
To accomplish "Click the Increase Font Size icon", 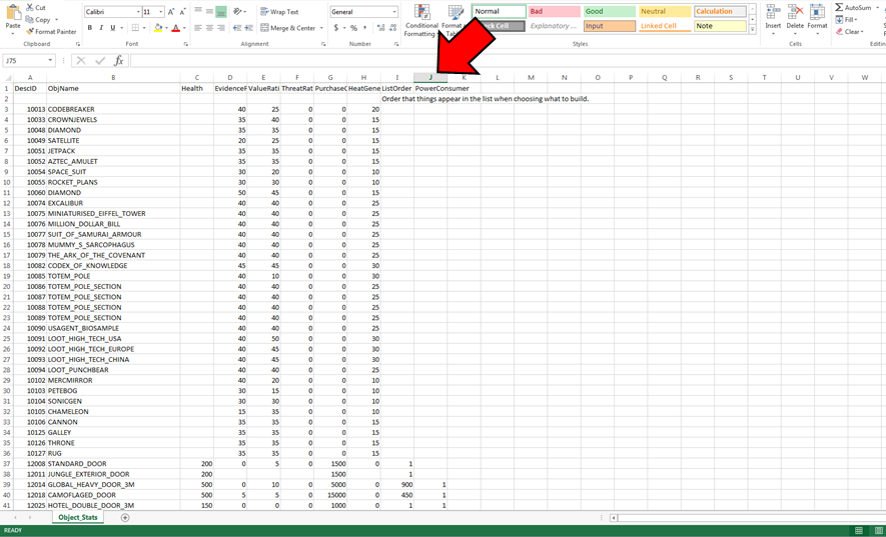I will click(171, 12).
